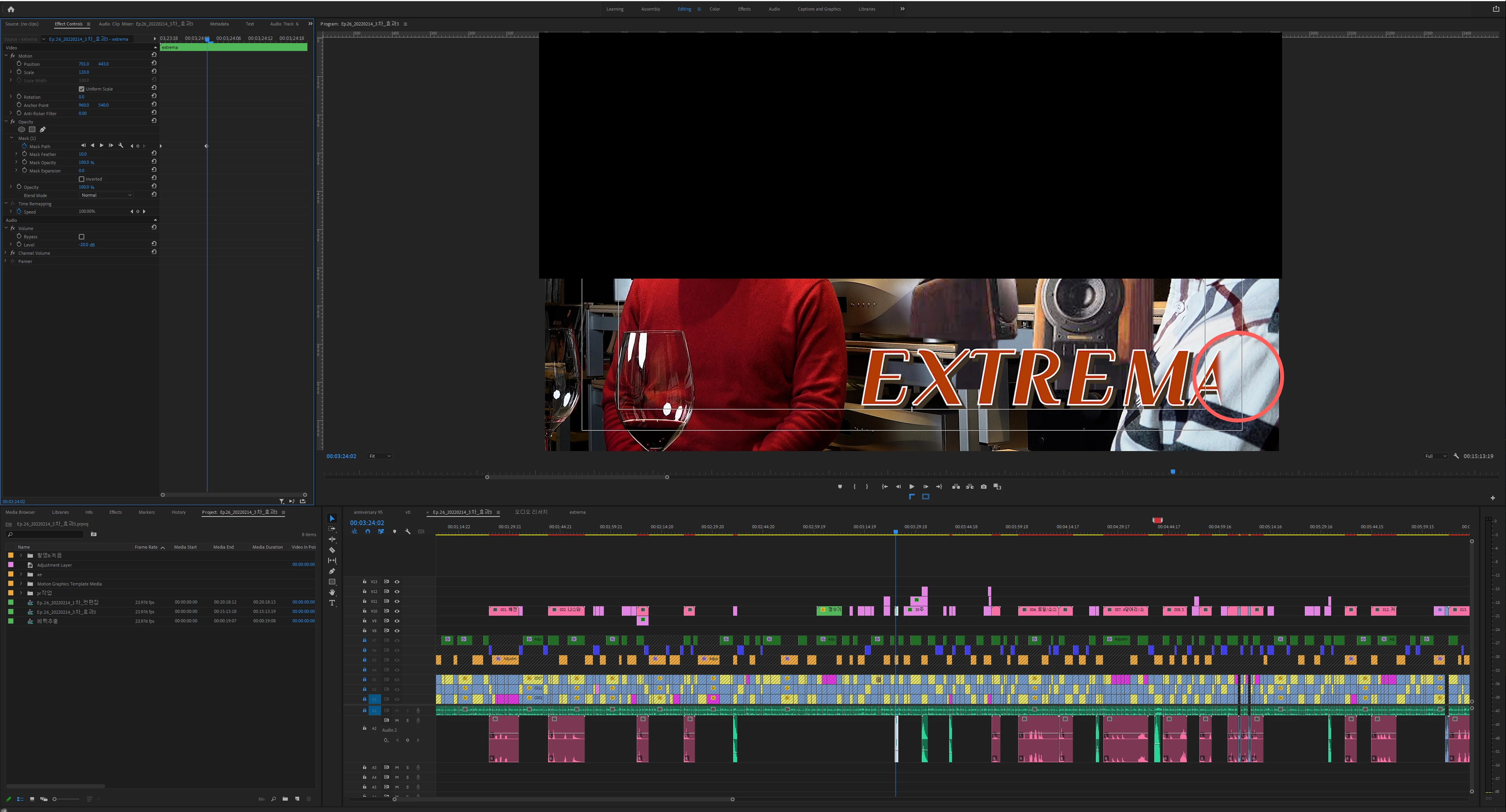Click the Lift button in Program monitor
1506x812 pixels.
coord(956,487)
